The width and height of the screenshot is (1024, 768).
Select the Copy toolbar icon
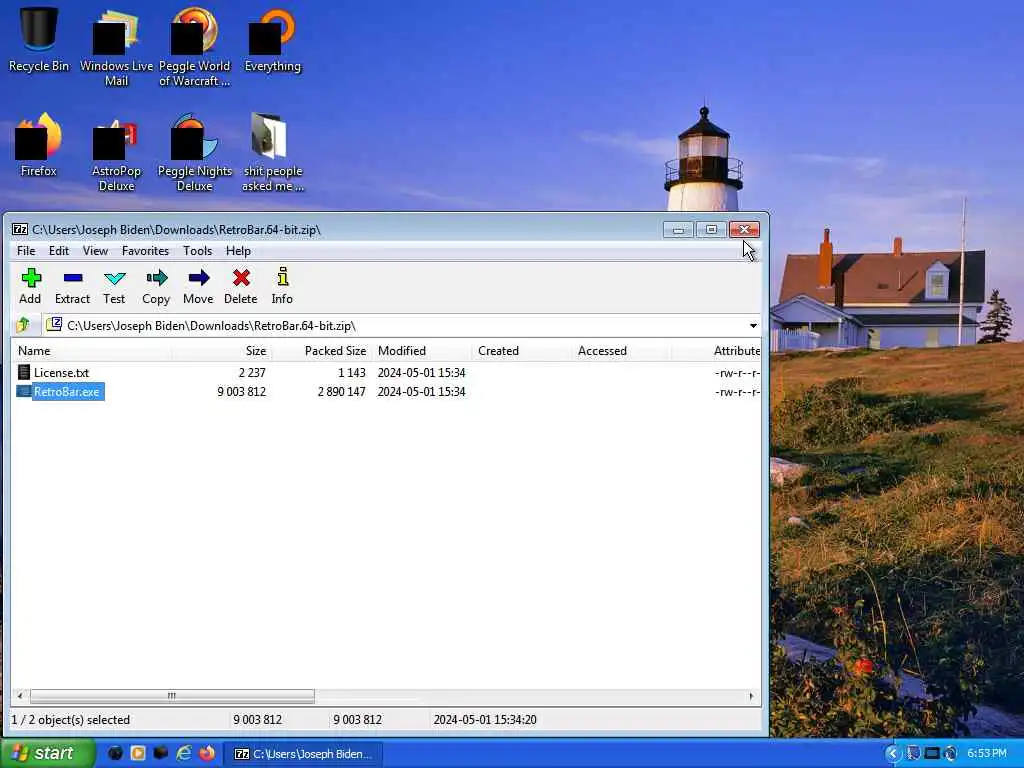click(x=156, y=278)
